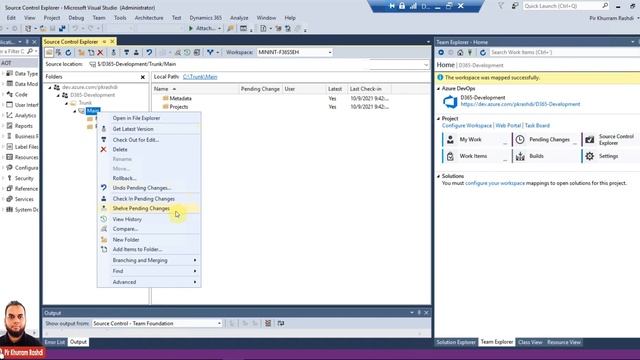Click the Manage Connections plug icon
Image resolution: width=640 pixels, height=360 pixels.
coord(470,52)
